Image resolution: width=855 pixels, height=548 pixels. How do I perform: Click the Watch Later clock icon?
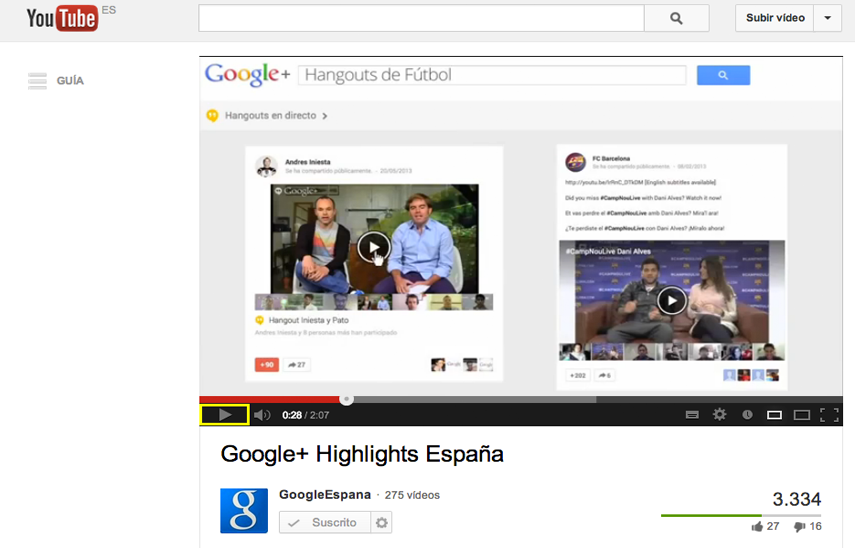[747, 415]
